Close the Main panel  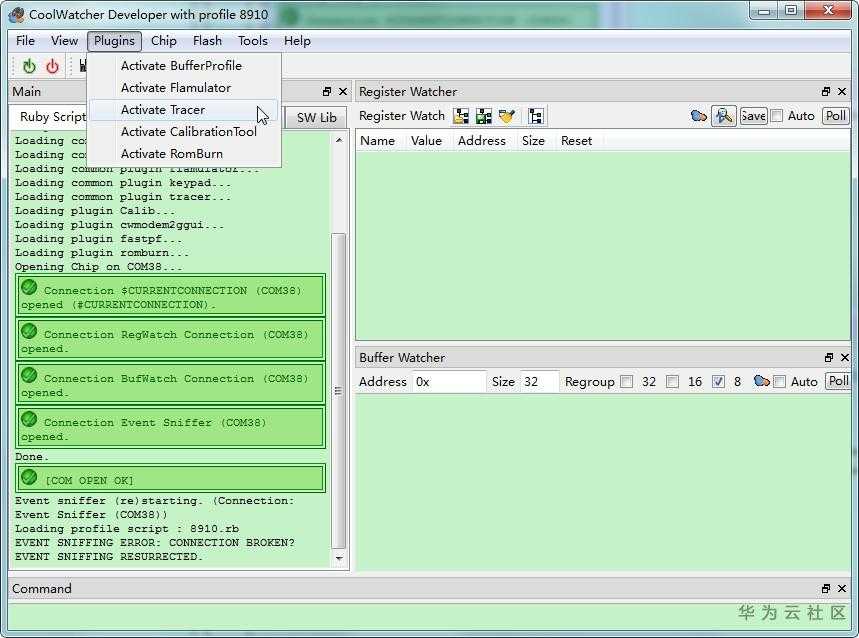[x=343, y=92]
